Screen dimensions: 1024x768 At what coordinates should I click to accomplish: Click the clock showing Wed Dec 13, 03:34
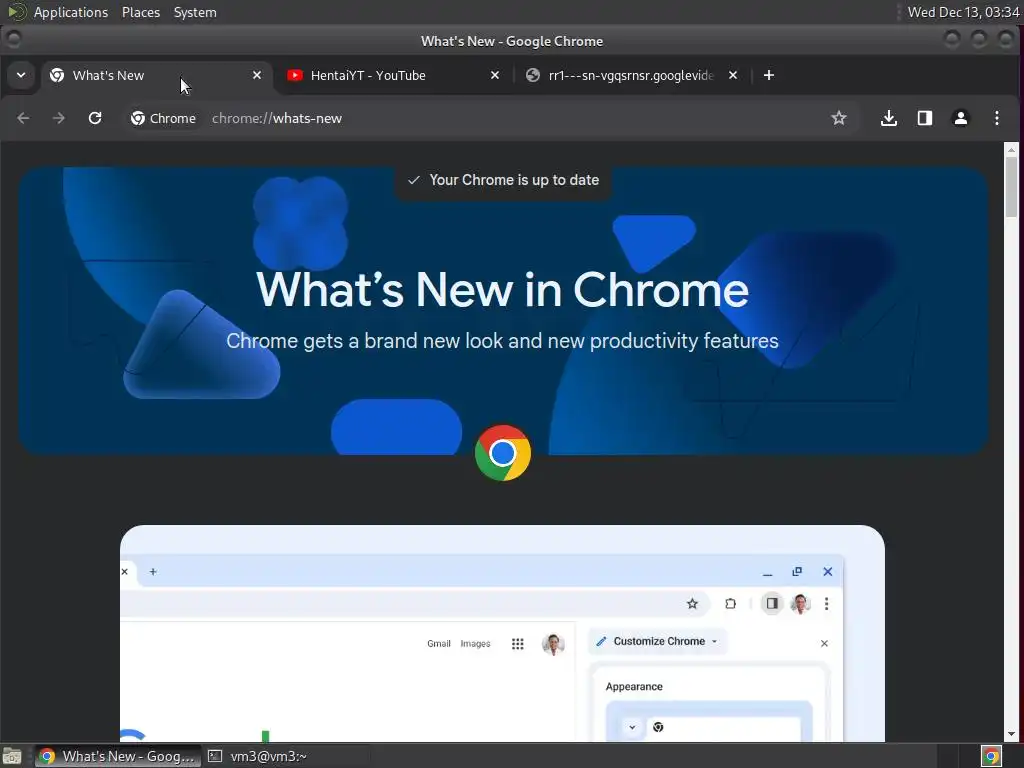pyautogui.click(x=963, y=12)
